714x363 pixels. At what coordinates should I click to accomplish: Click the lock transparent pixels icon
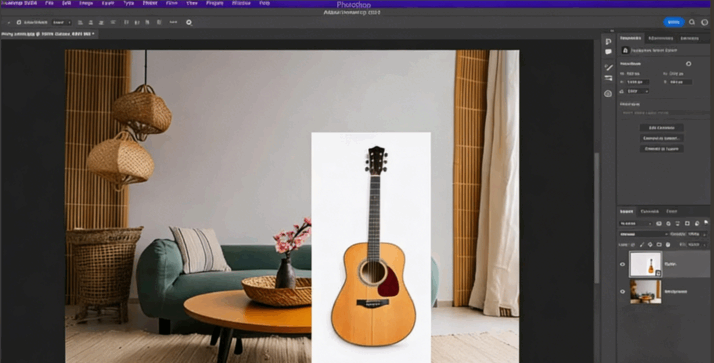632,245
